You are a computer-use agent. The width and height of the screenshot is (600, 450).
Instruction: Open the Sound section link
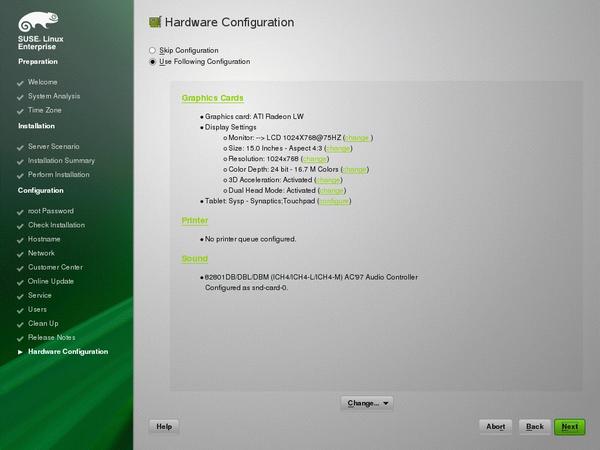point(194,259)
